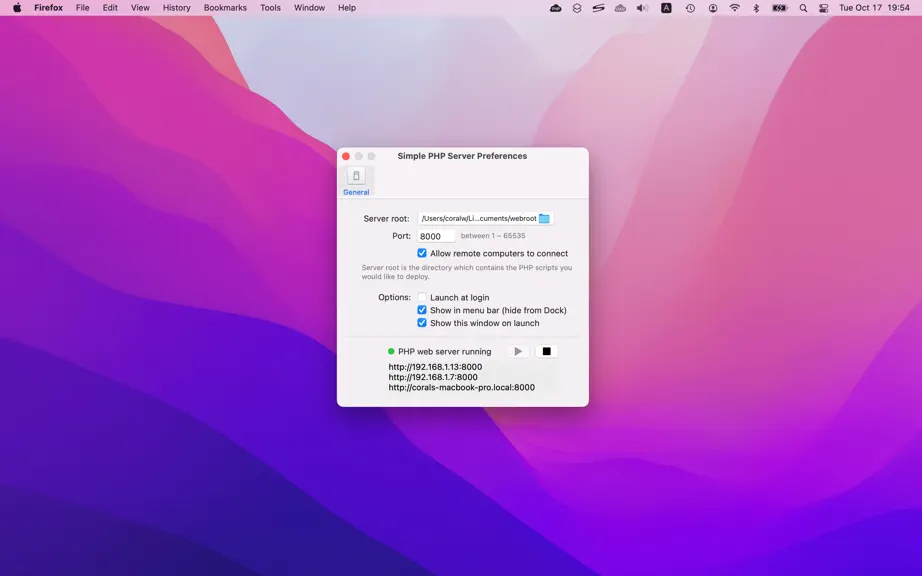Open Control Center in the menu bar
The width and height of the screenshot is (922, 576).
click(823, 8)
